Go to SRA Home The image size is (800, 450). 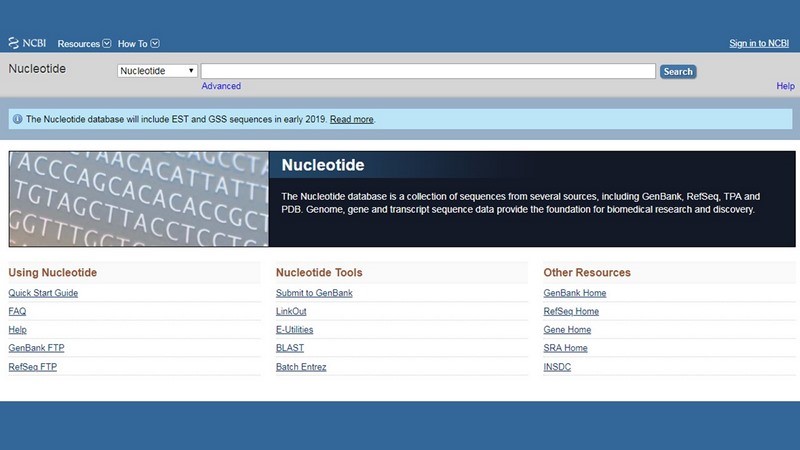(x=565, y=348)
